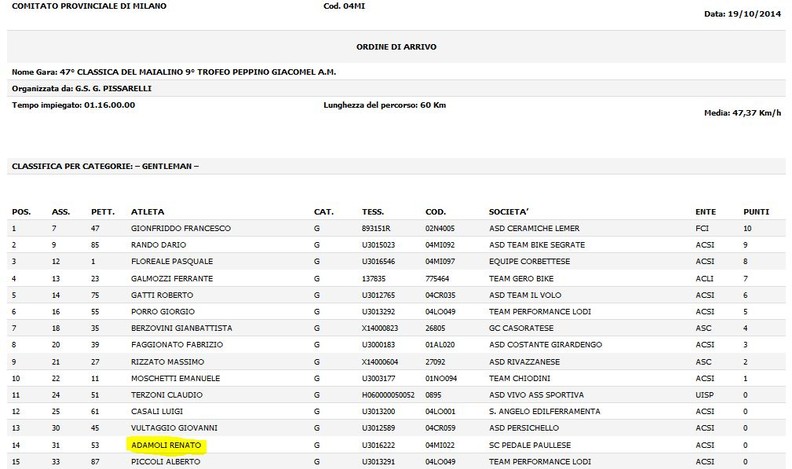Image resolution: width=792 pixels, height=469 pixels.
Task: Click society ASD TEAM BIKE SEGRATE
Action: coord(537,245)
